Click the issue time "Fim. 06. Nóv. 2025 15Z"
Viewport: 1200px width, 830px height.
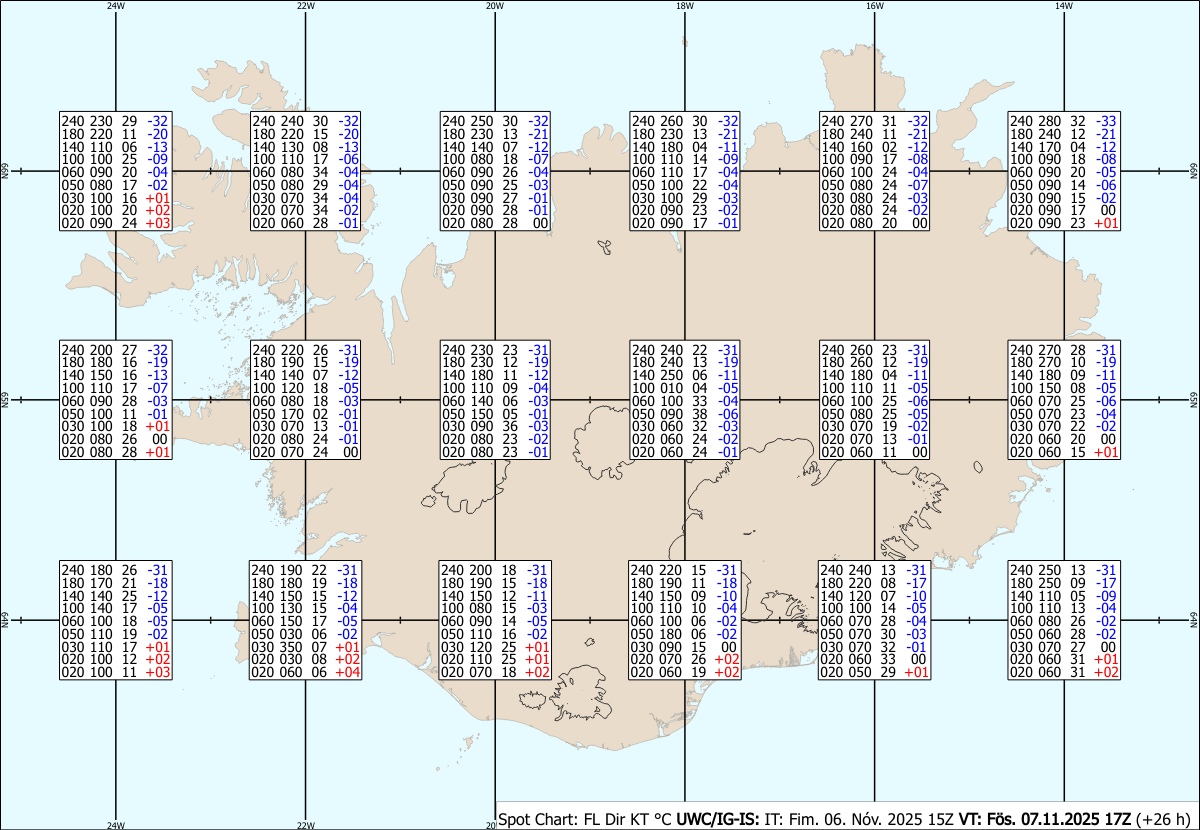tap(872, 818)
